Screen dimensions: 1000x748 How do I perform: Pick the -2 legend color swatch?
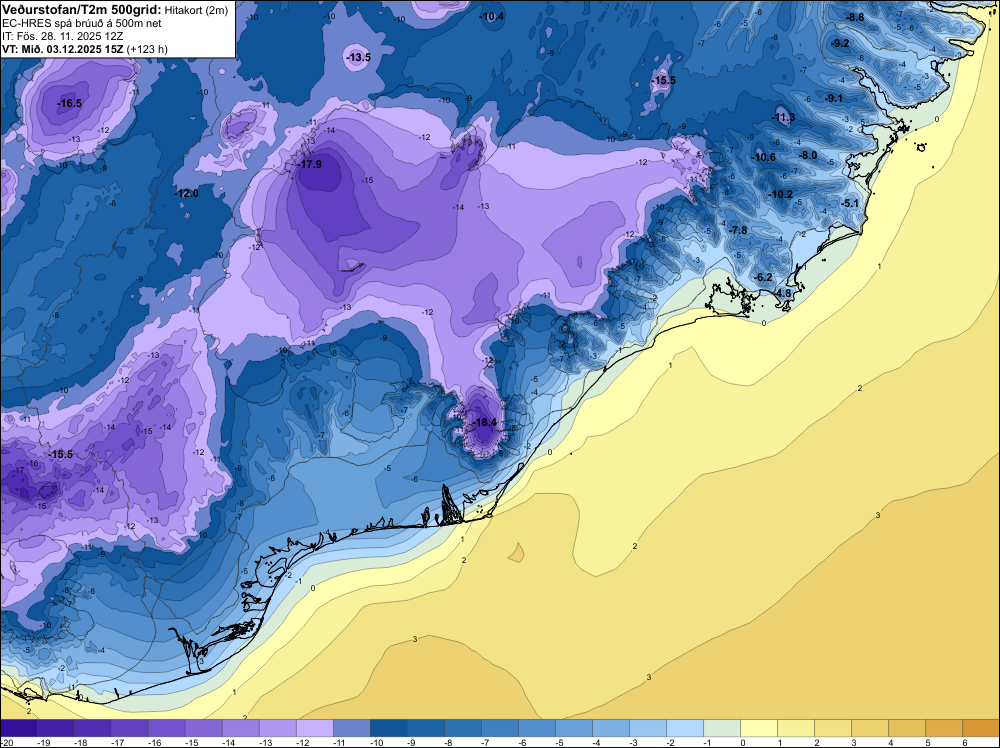pos(685,728)
